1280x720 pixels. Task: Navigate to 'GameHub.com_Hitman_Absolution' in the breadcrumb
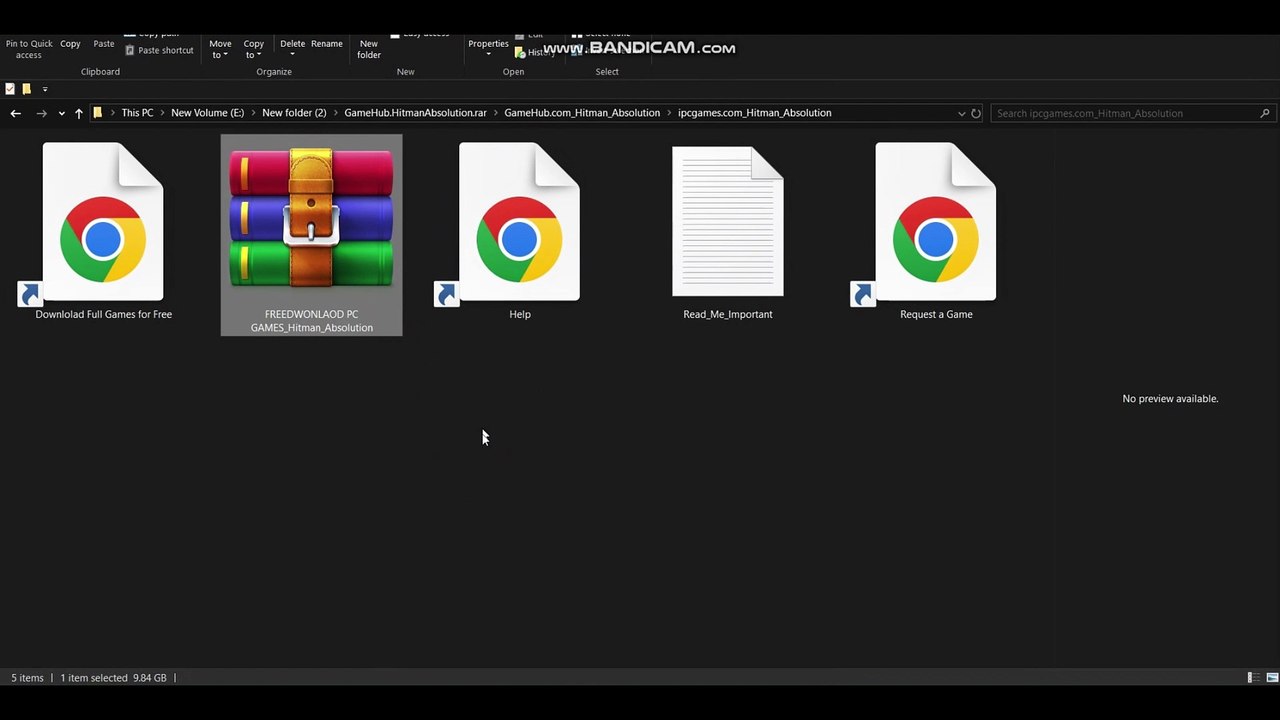point(582,113)
